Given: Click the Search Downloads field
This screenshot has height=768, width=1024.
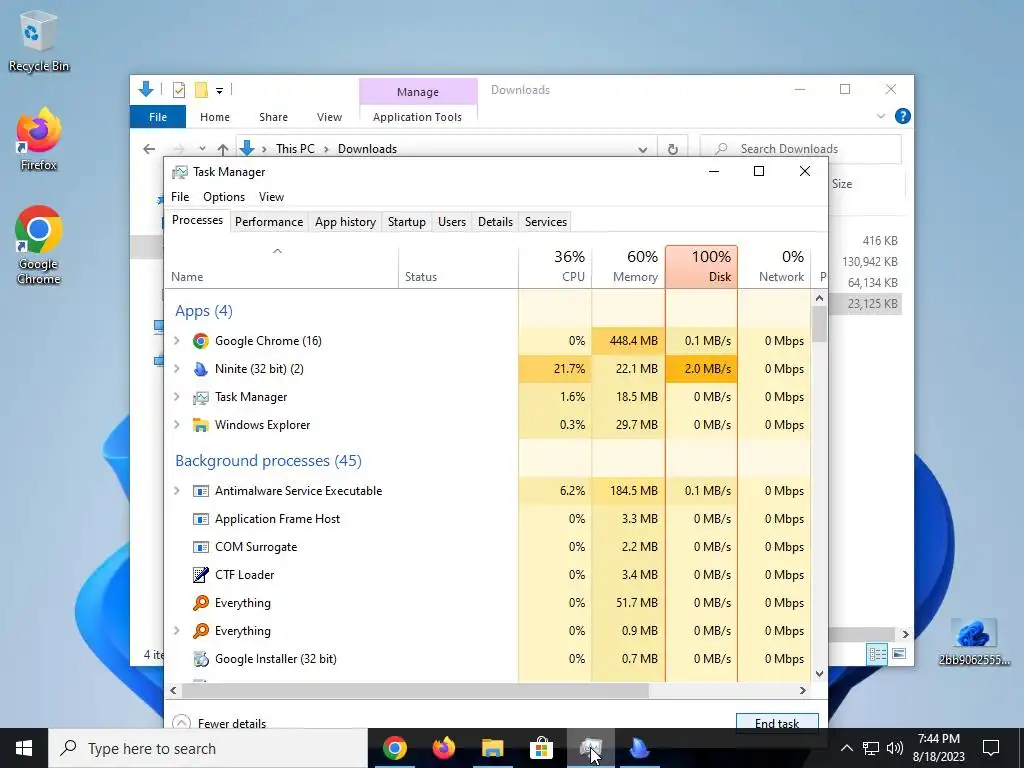Looking at the screenshot, I should [x=801, y=149].
